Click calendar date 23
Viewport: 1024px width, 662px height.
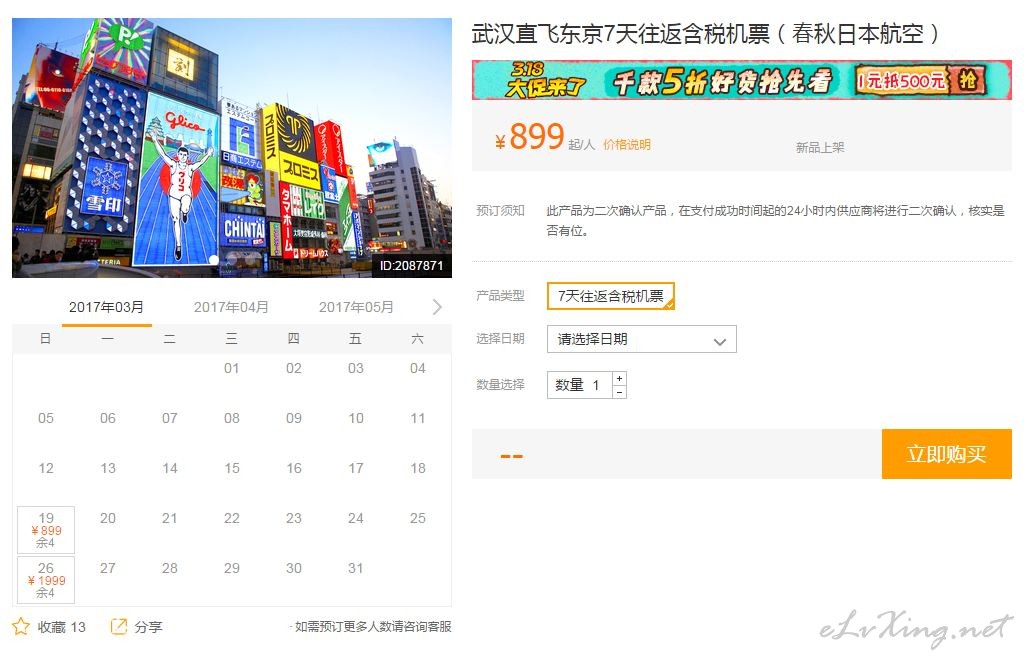tap(294, 518)
